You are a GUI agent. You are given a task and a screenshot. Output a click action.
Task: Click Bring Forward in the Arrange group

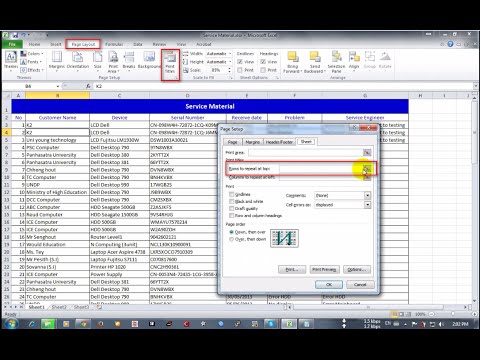coord(292,62)
